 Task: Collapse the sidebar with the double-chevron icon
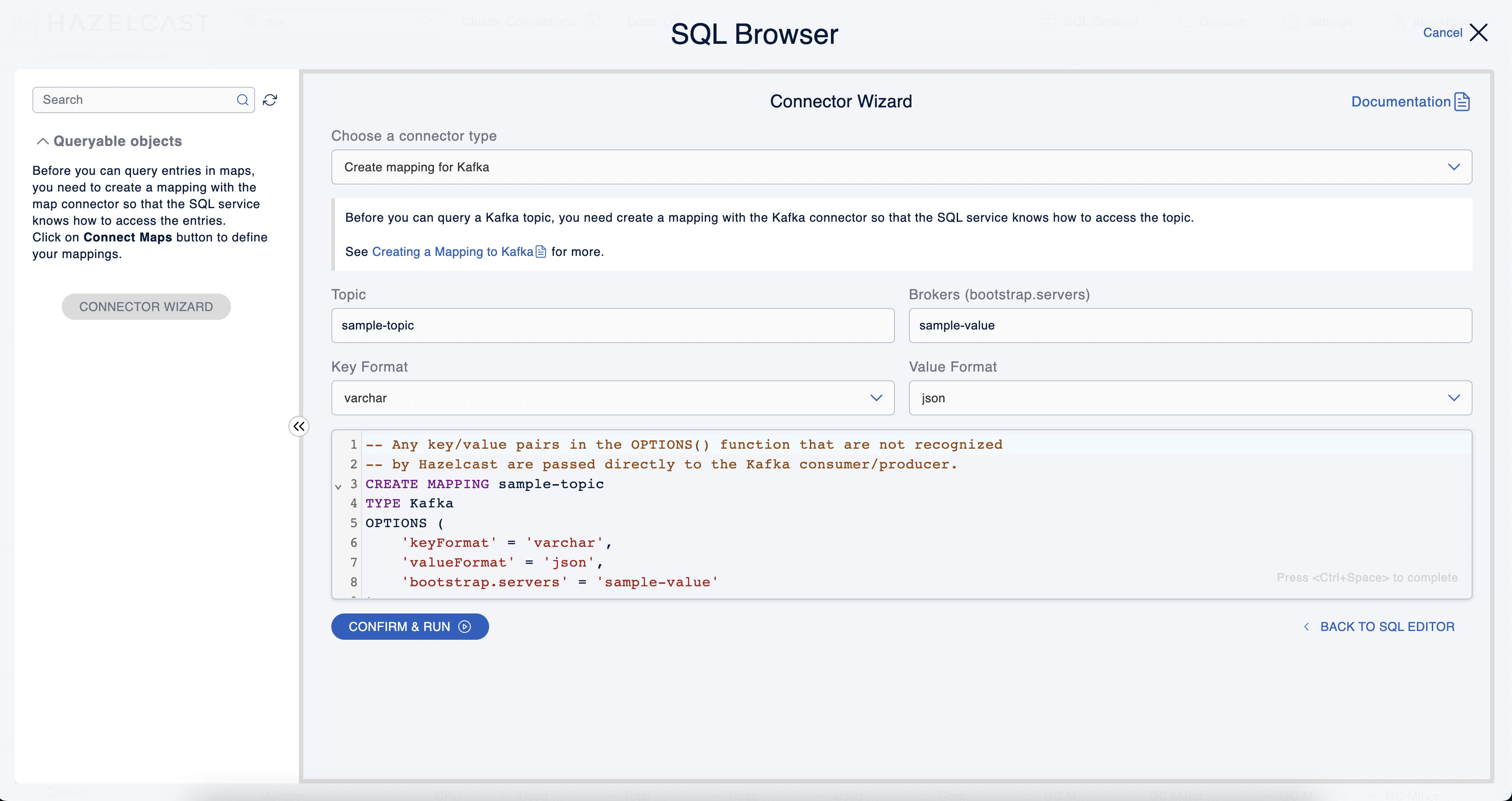[299, 426]
